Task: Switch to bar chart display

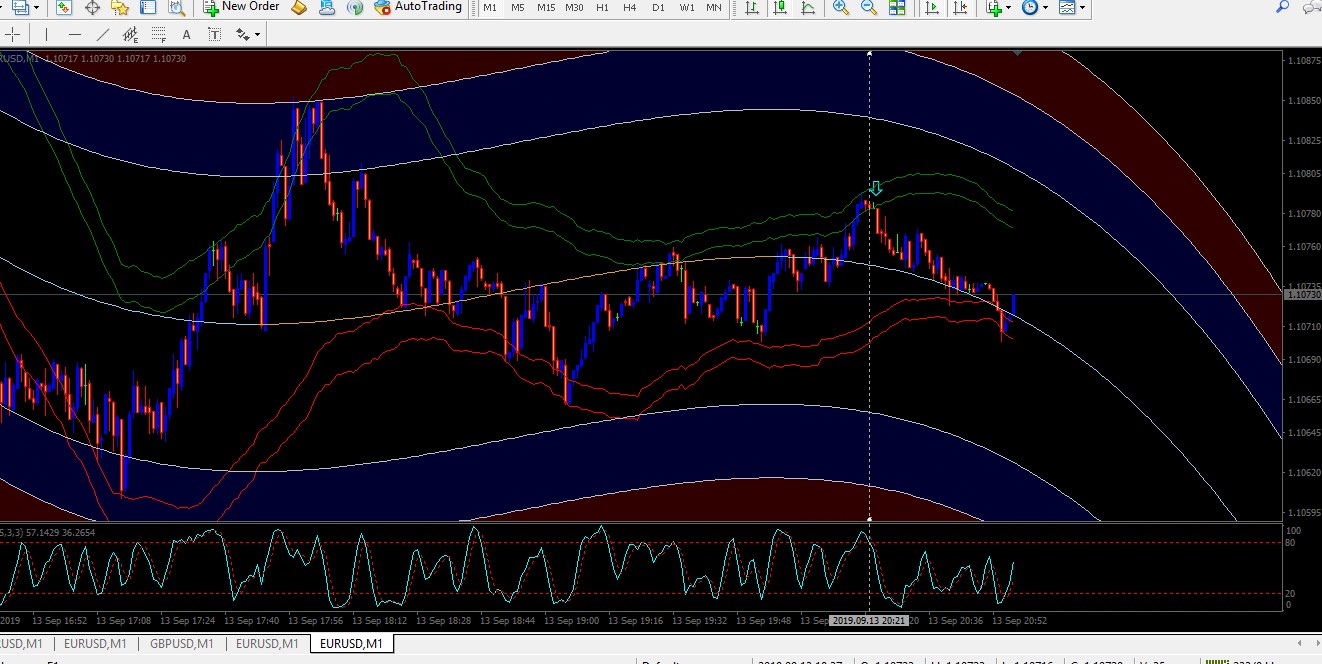Action: (x=750, y=8)
